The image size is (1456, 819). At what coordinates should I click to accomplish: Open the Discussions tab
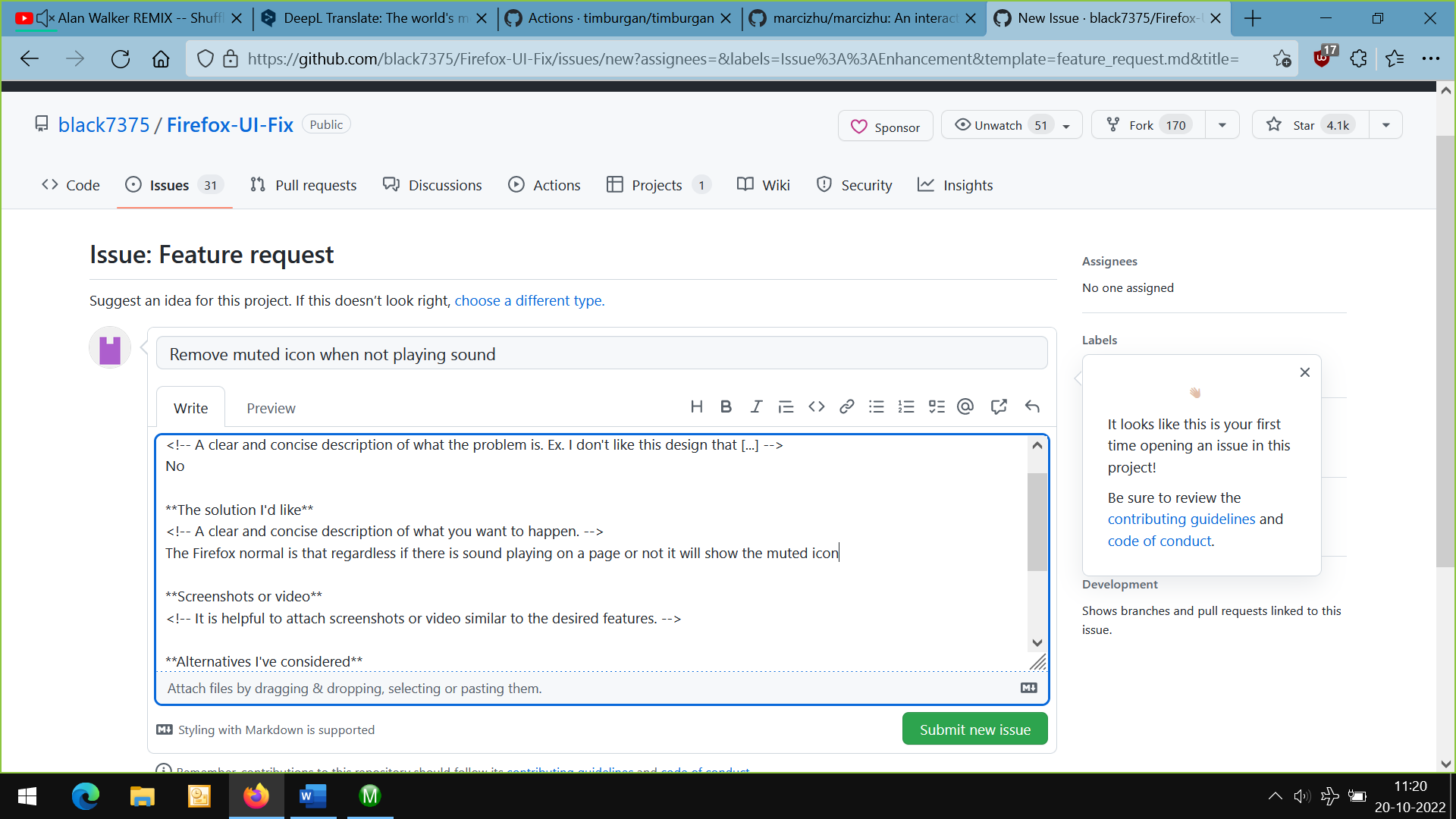coord(432,185)
